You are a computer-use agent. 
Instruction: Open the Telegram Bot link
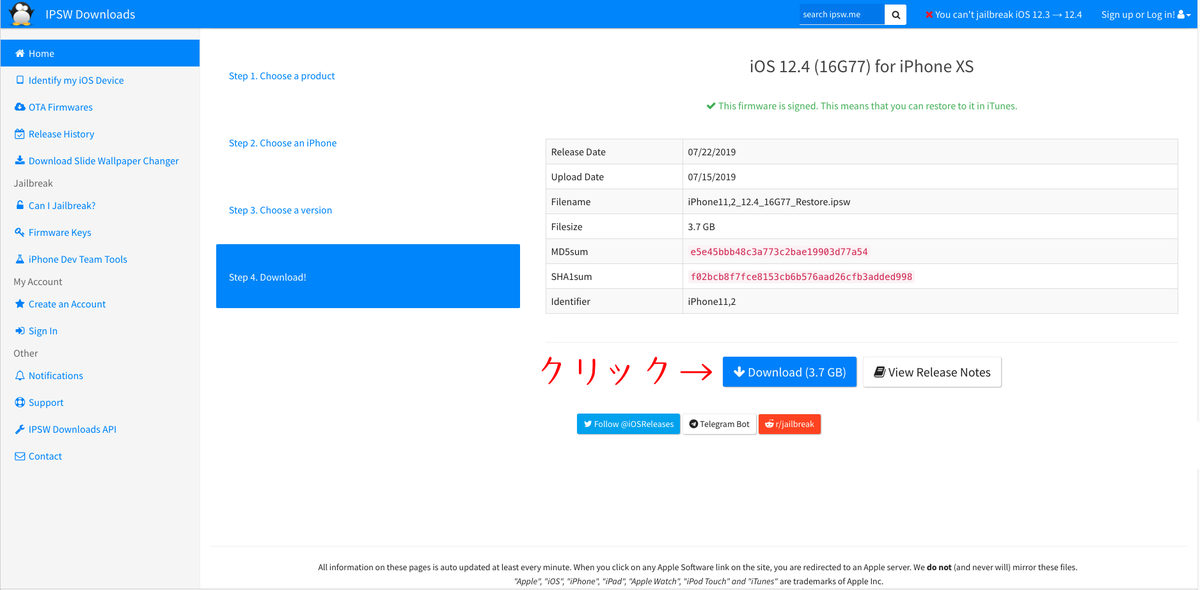point(718,423)
